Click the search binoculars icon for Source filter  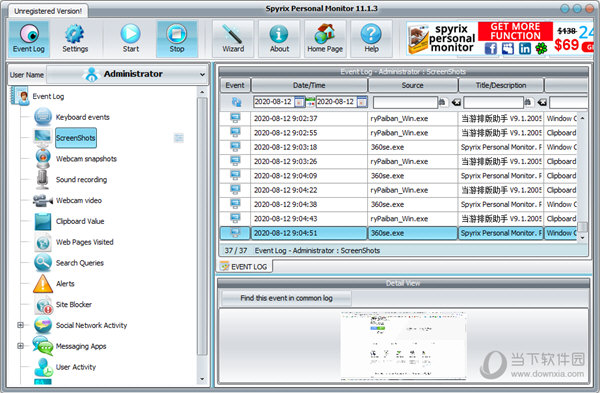click(442, 102)
